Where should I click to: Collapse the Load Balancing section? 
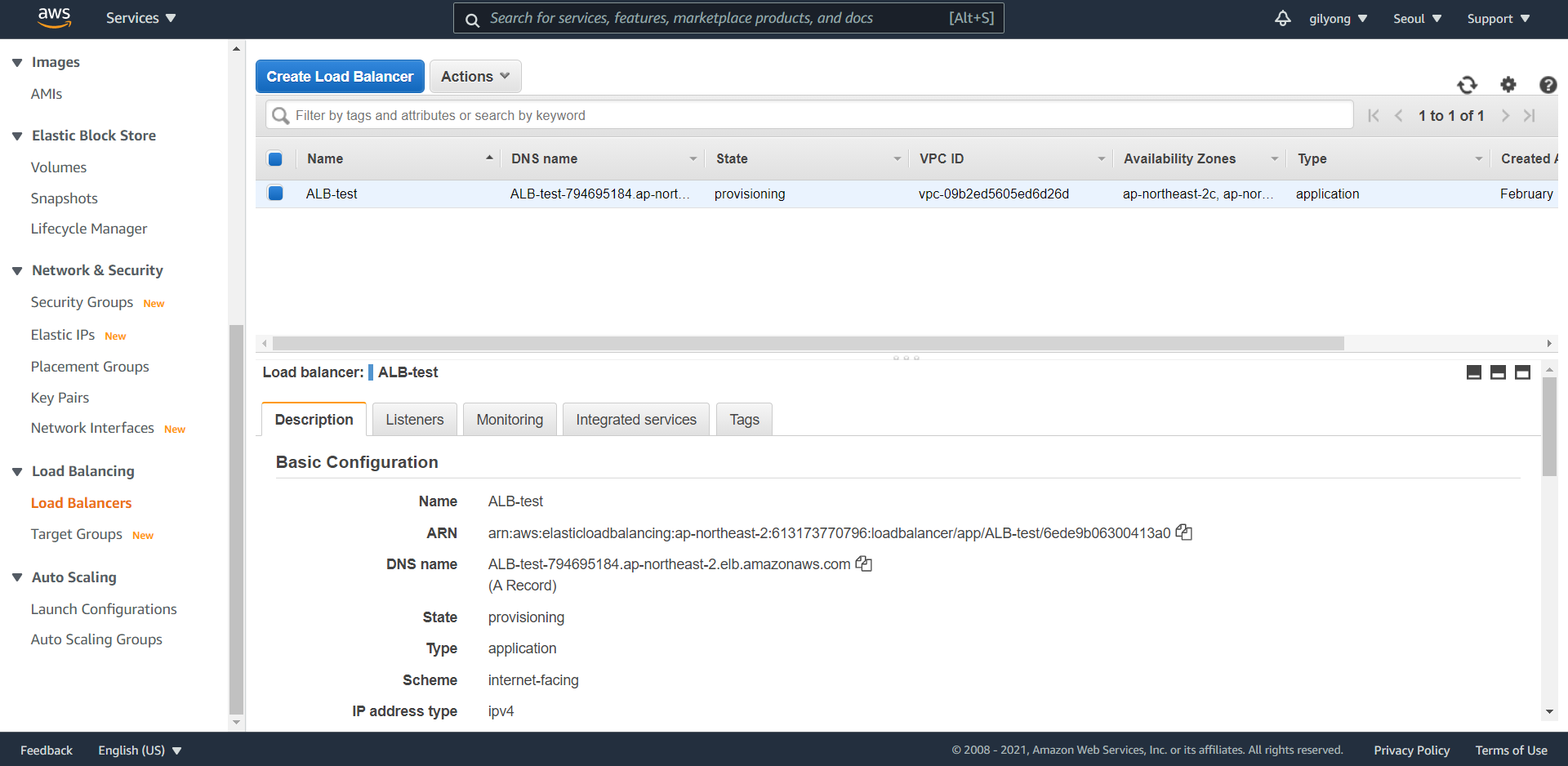17,472
